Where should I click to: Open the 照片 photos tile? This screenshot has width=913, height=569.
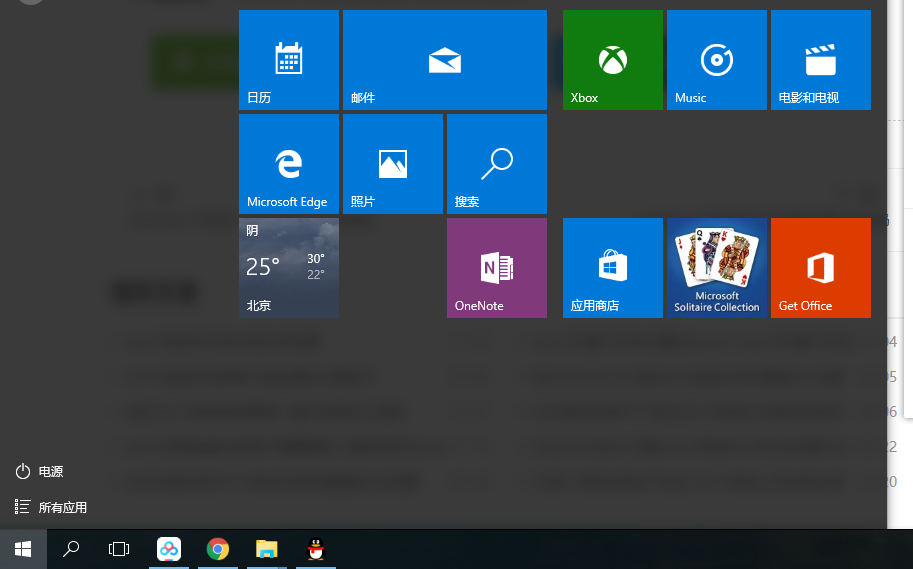click(393, 164)
